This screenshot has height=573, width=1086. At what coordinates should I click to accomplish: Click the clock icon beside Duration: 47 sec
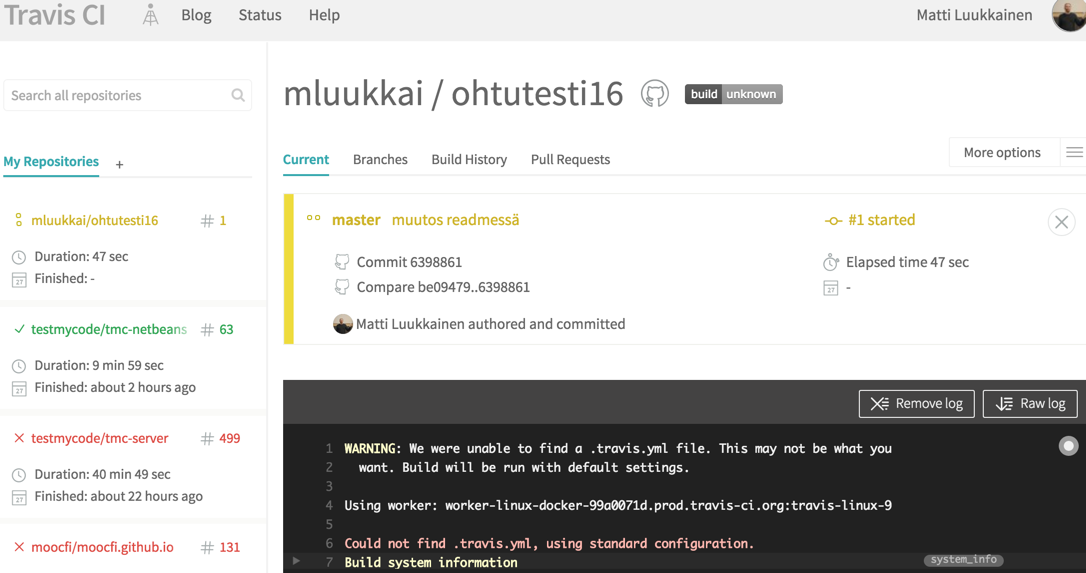(x=19, y=257)
